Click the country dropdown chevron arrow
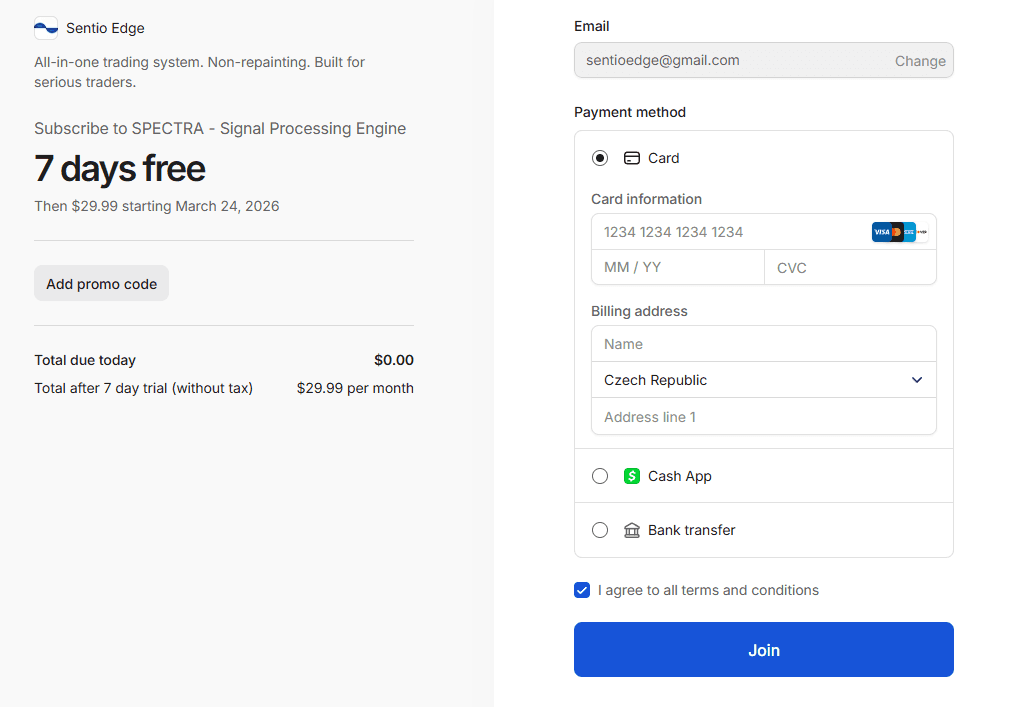Image resolution: width=1018 pixels, height=707 pixels. pyautogui.click(x=917, y=380)
